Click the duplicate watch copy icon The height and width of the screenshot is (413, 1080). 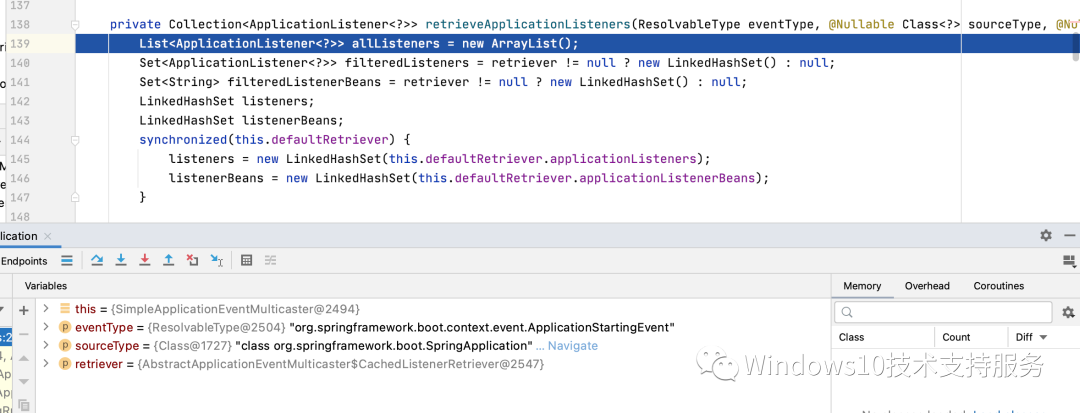tap(23, 405)
